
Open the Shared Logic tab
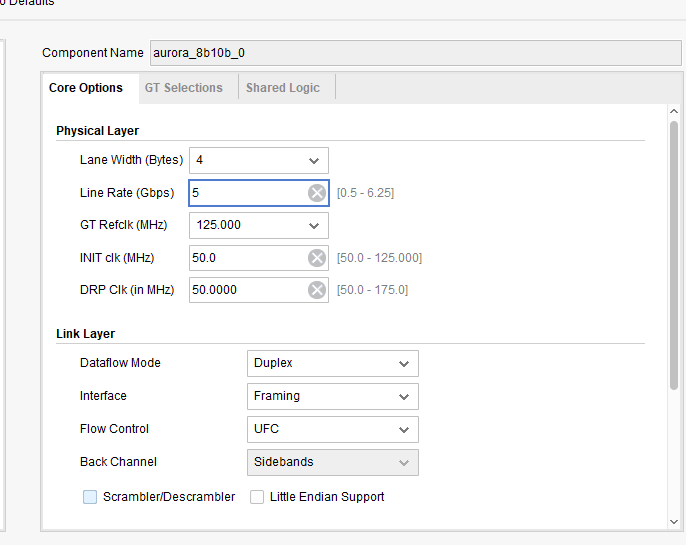tap(283, 88)
